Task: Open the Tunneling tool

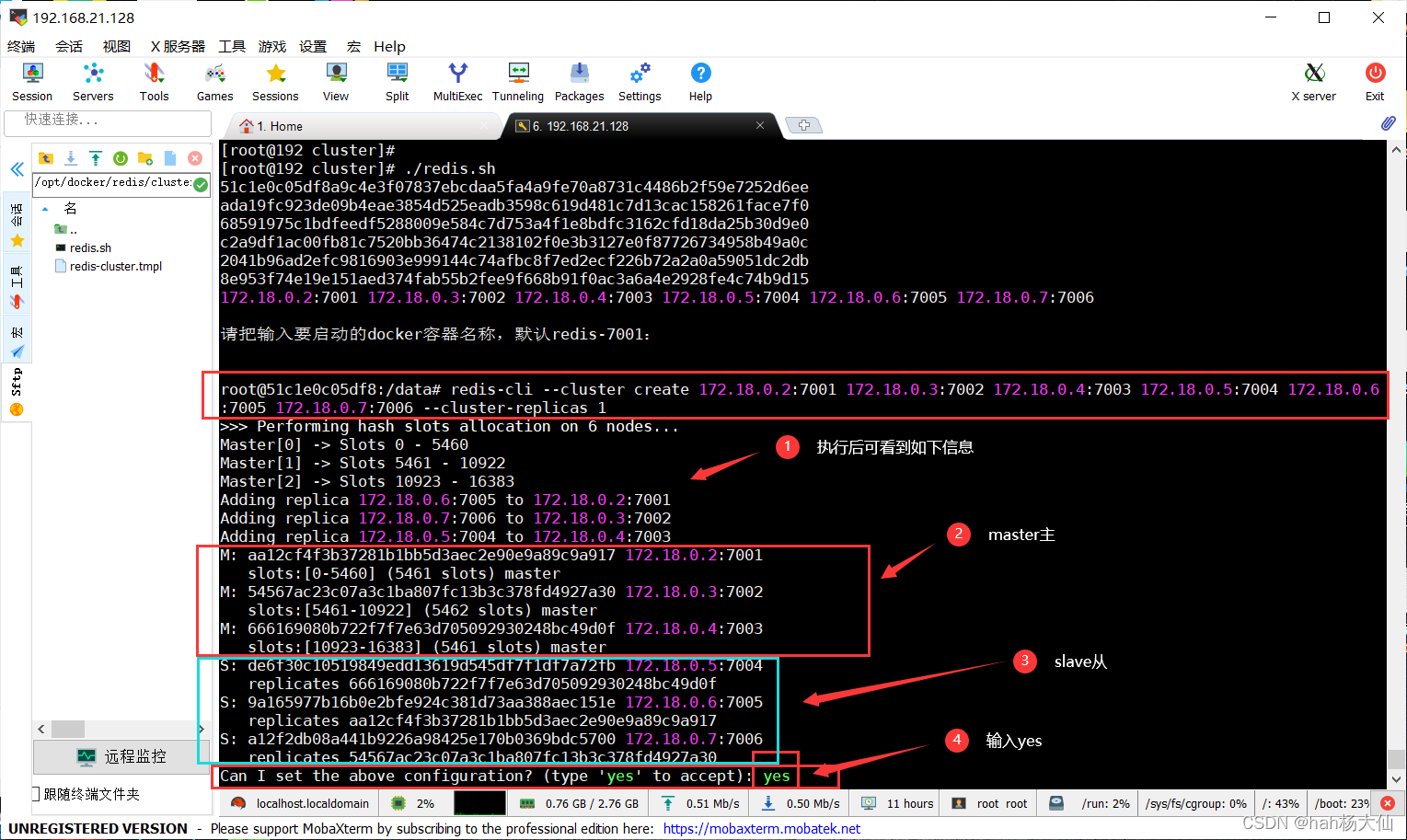Action: (517, 82)
